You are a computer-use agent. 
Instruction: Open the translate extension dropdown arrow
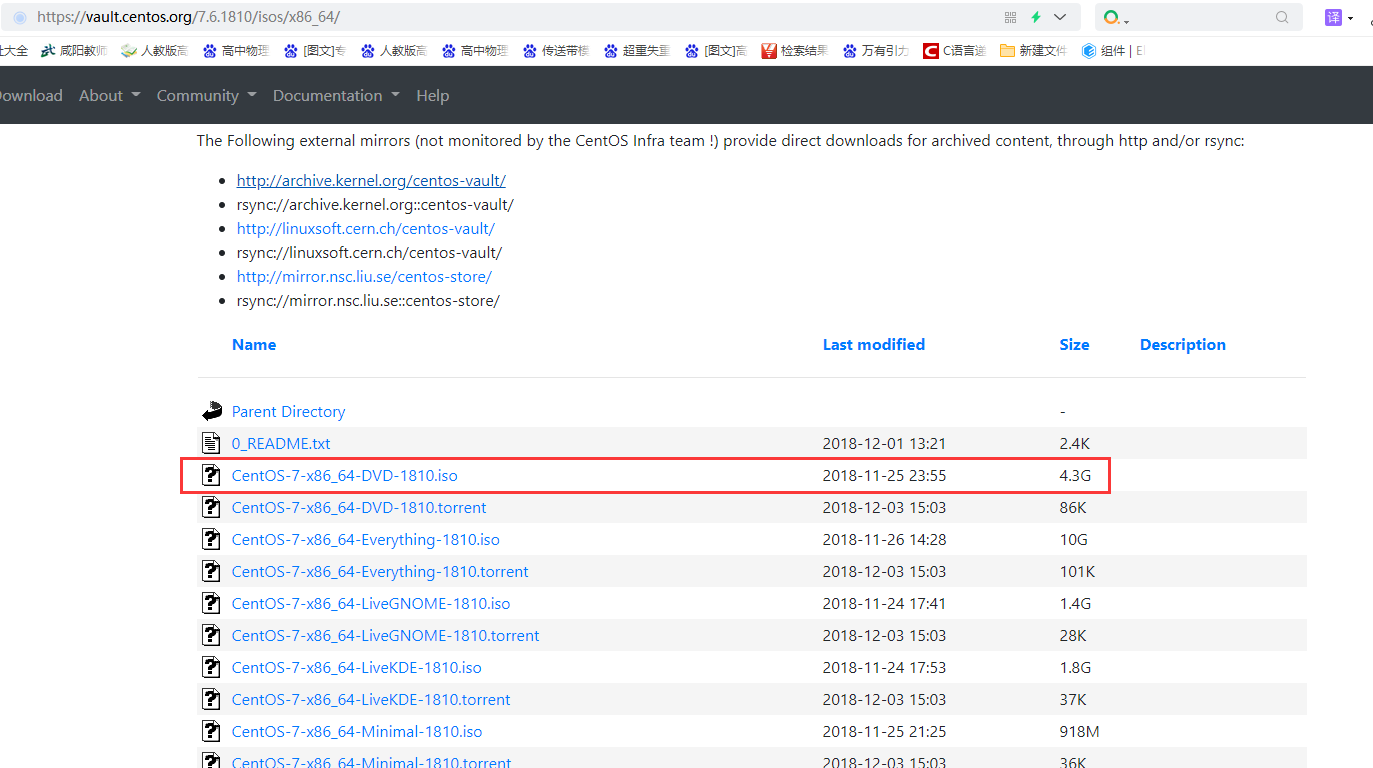[x=1350, y=18]
